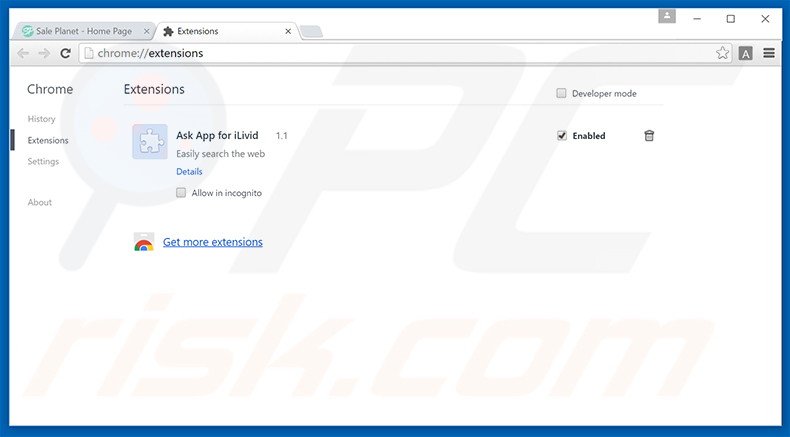Reload the extensions page
This screenshot has width=790, height=437.
[x=65, y=53]
